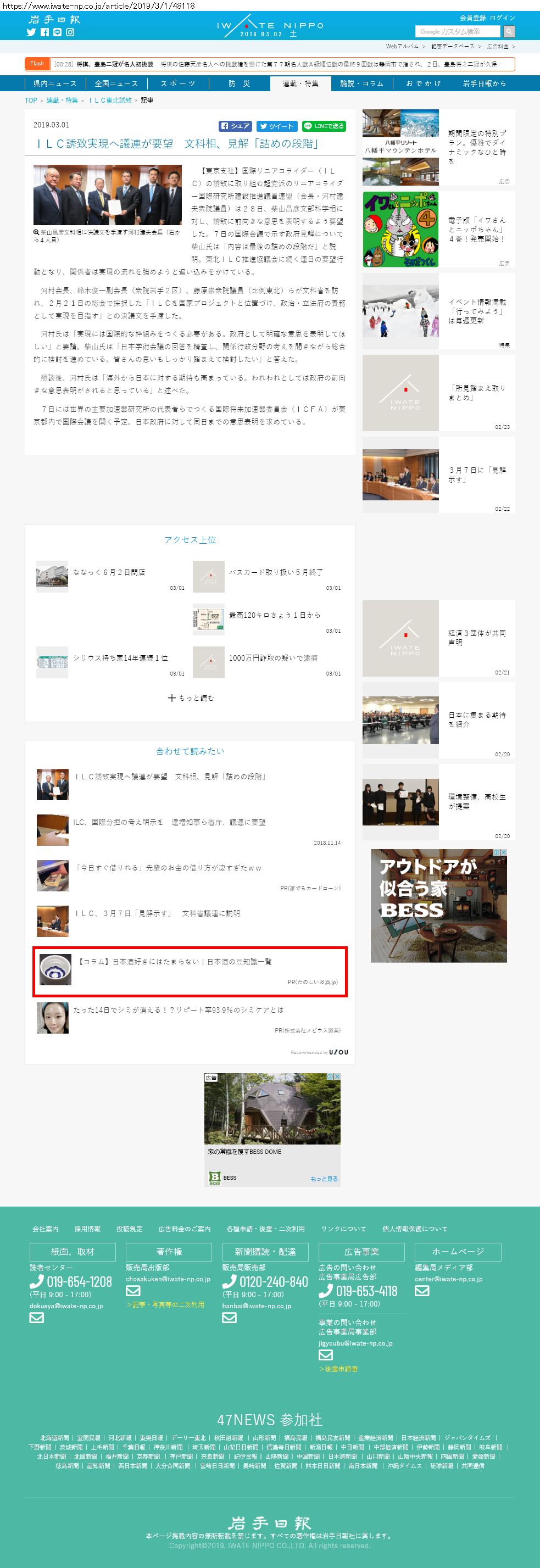
Task: Open the BESS アウトドアが似合う家 ad
Action: tap(438, 906)
